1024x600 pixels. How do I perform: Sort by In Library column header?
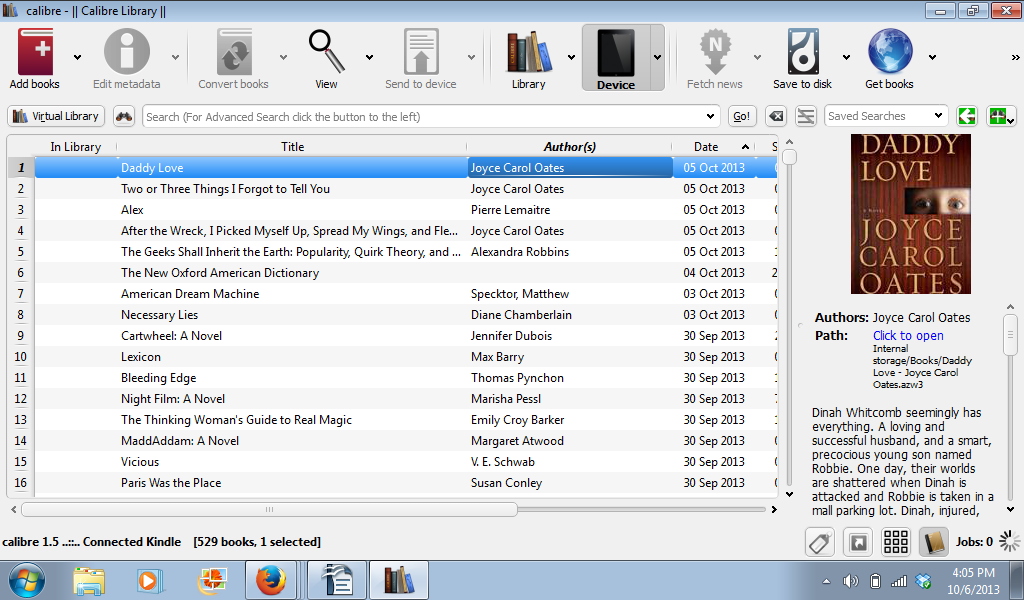(x=76, y=147)
